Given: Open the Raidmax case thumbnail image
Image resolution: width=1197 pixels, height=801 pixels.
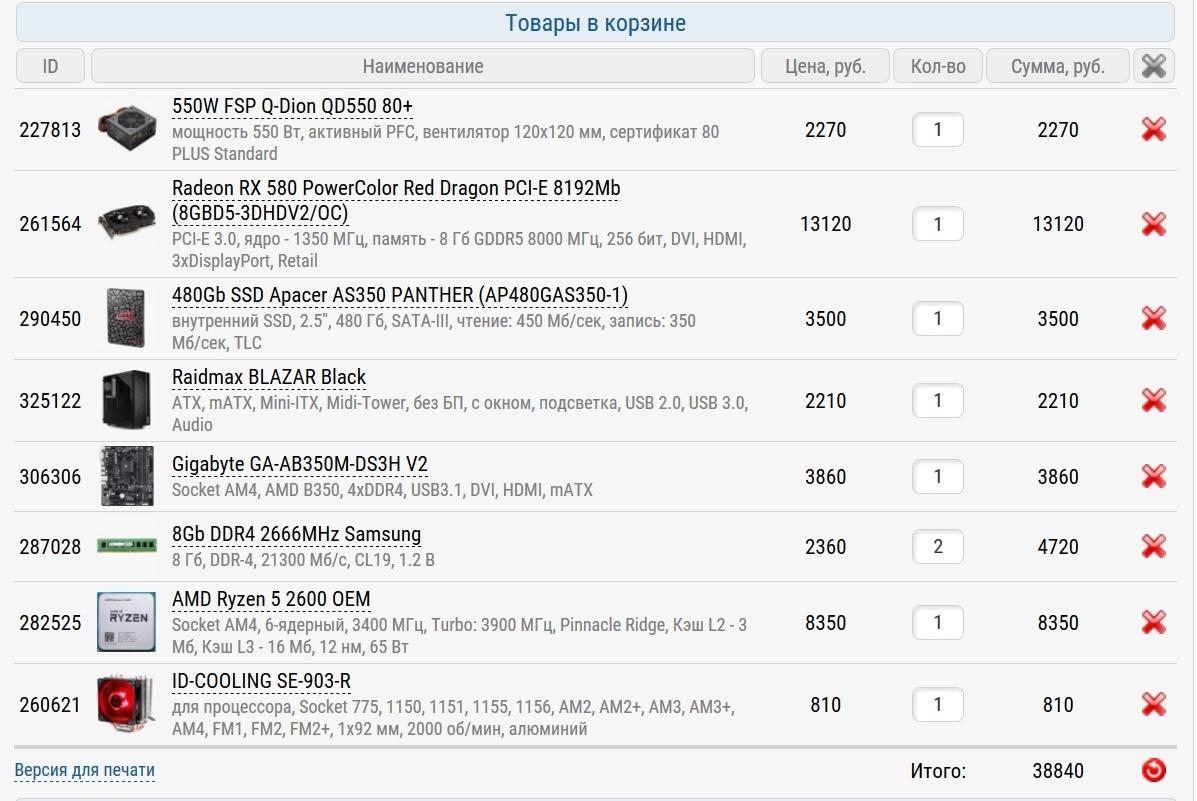Looking at the screenshot, I should [x=126, y=399].
